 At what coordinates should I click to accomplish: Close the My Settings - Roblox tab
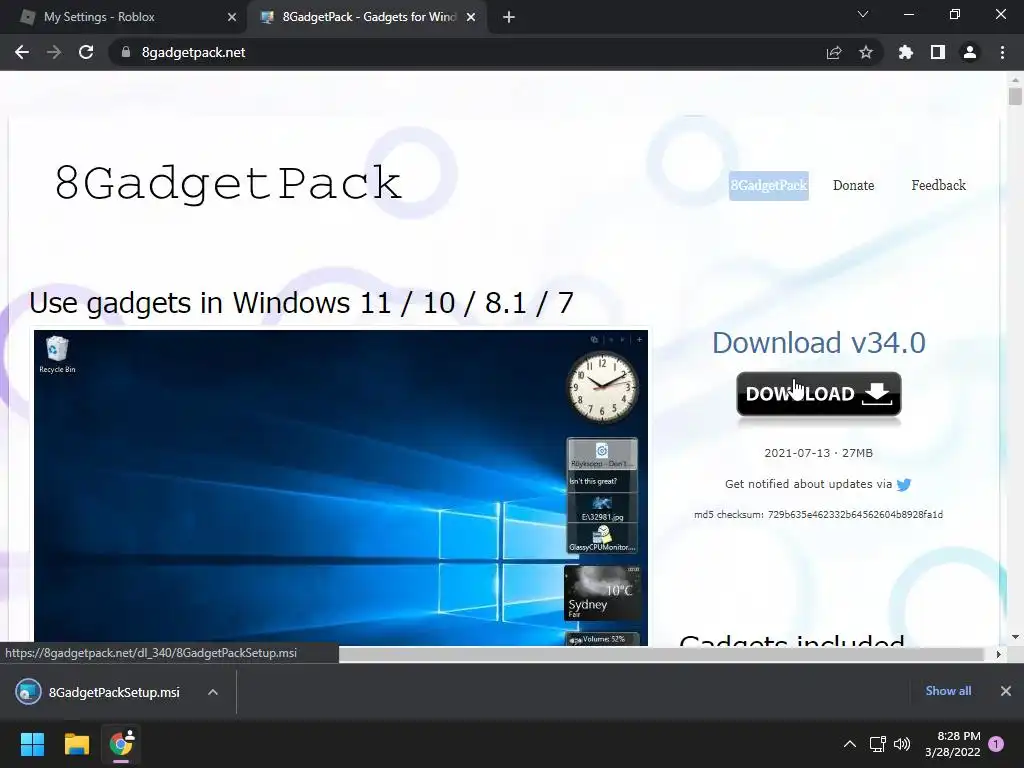pos(232,18)
